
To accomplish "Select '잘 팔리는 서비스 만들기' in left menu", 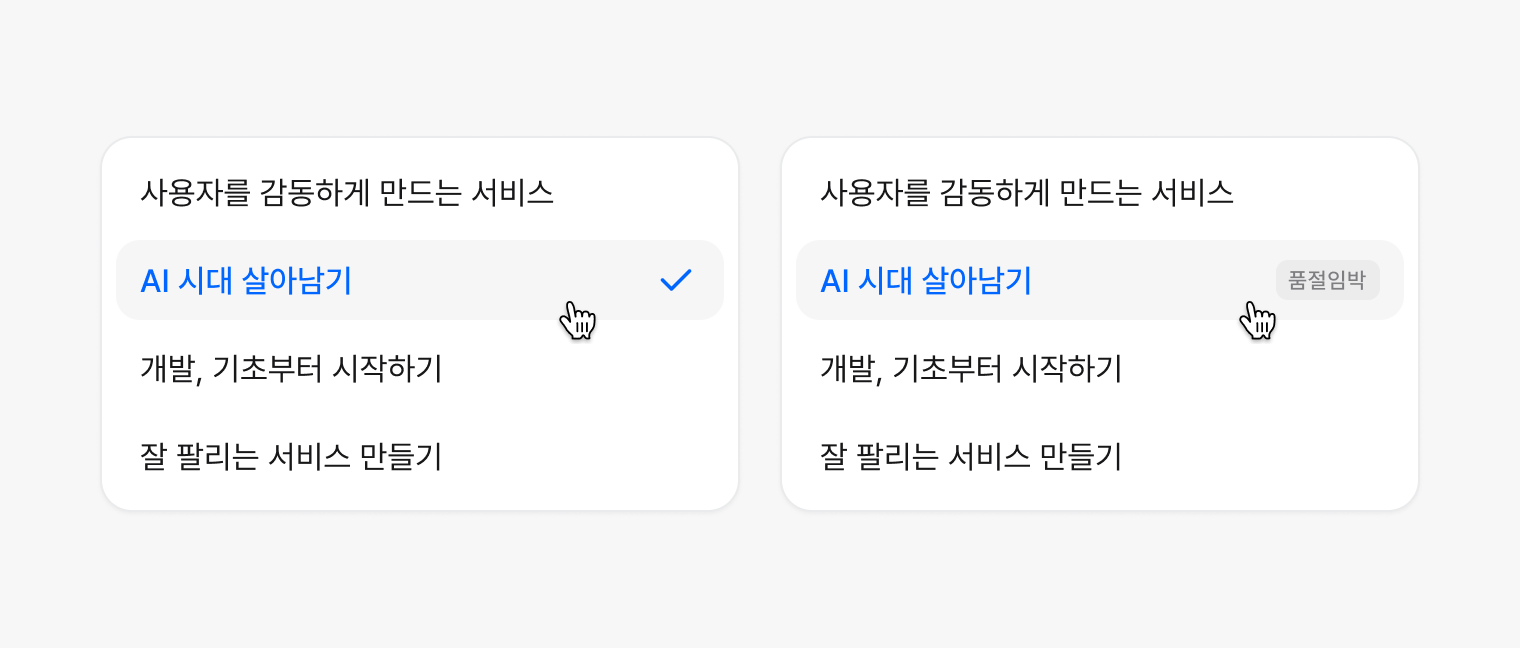I will tap(291, 457).
